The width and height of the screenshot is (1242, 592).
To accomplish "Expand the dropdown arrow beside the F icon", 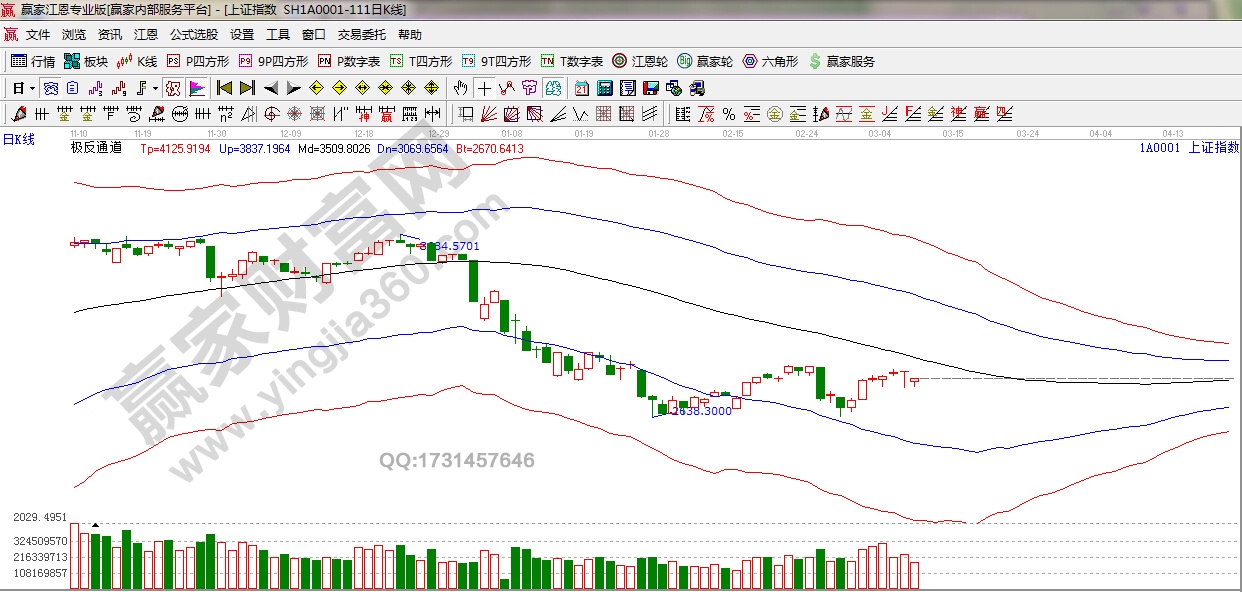I will 156,88.
